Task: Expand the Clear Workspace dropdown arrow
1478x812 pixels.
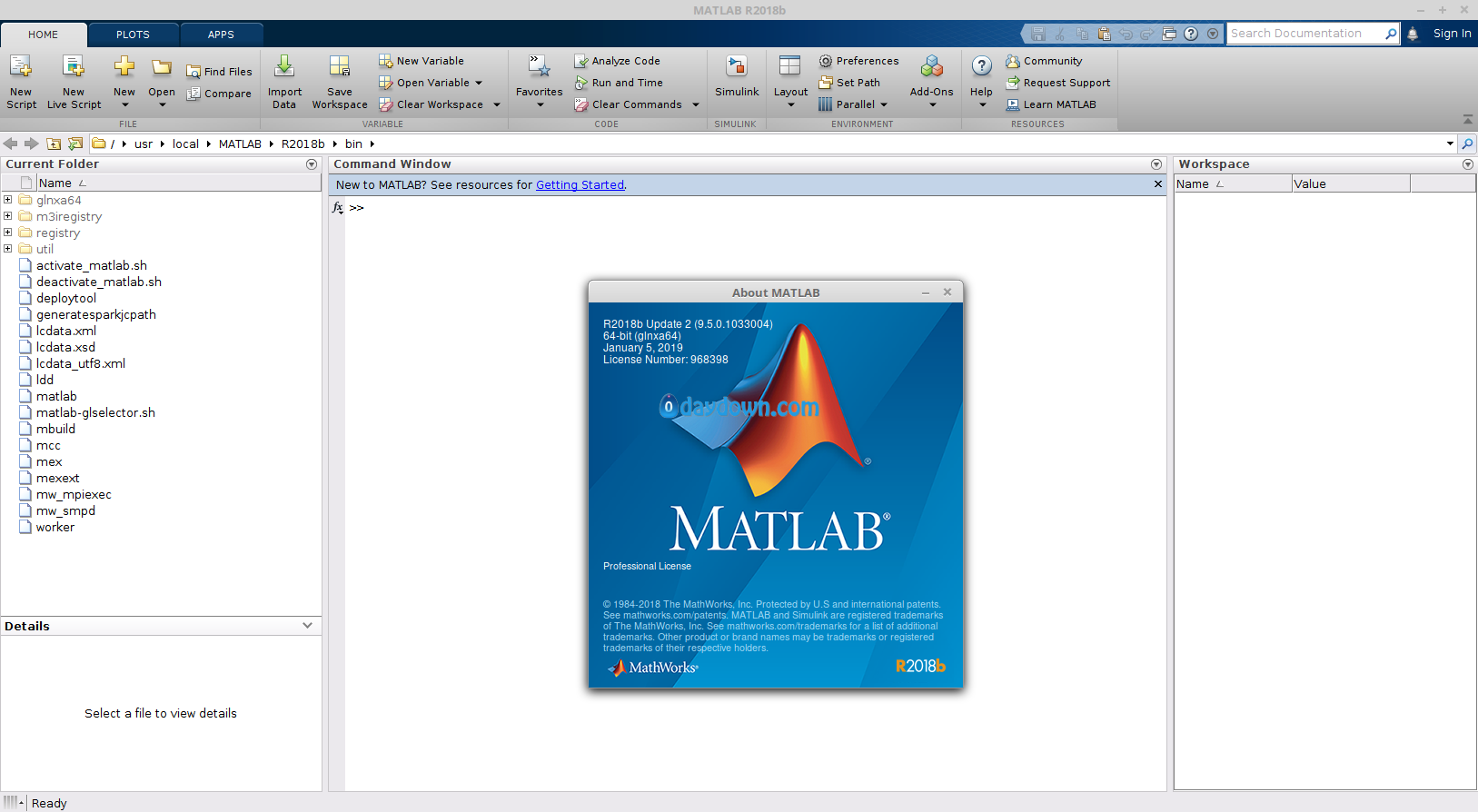Action: (x=497, y=104)
